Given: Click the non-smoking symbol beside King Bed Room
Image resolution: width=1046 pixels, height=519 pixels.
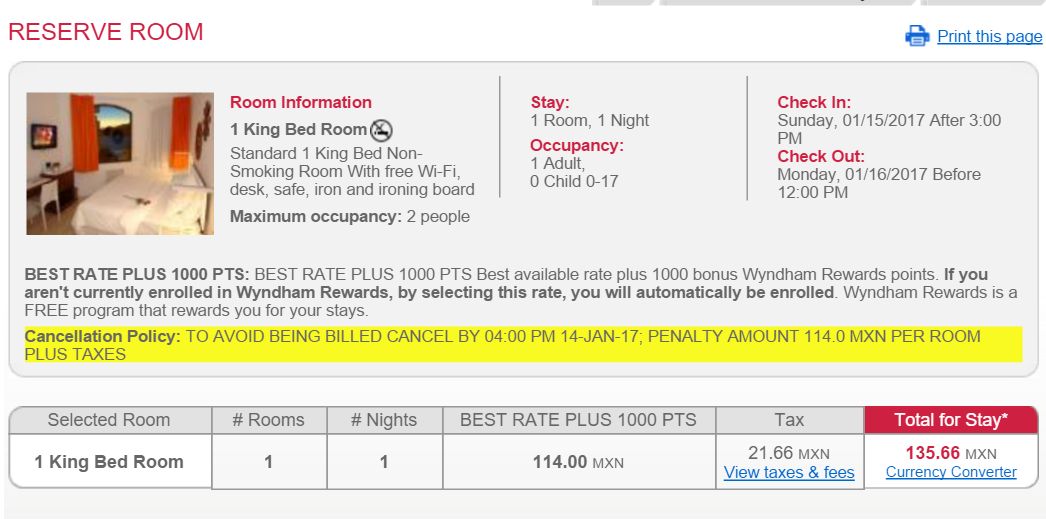Looking at the screenshot, I should pos(381,130).
